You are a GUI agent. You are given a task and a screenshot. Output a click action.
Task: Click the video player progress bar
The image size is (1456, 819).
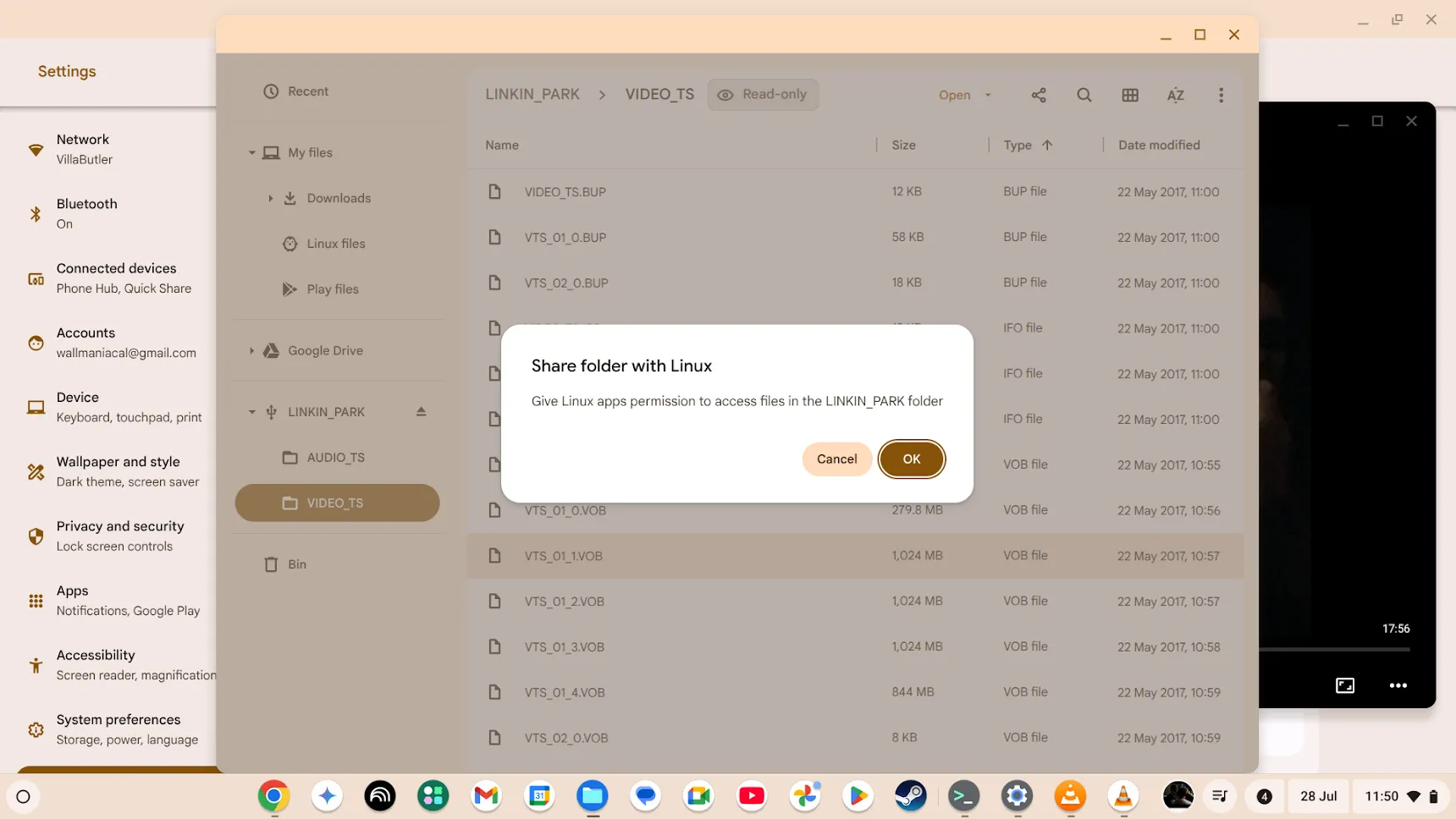tap(1335, 650)
